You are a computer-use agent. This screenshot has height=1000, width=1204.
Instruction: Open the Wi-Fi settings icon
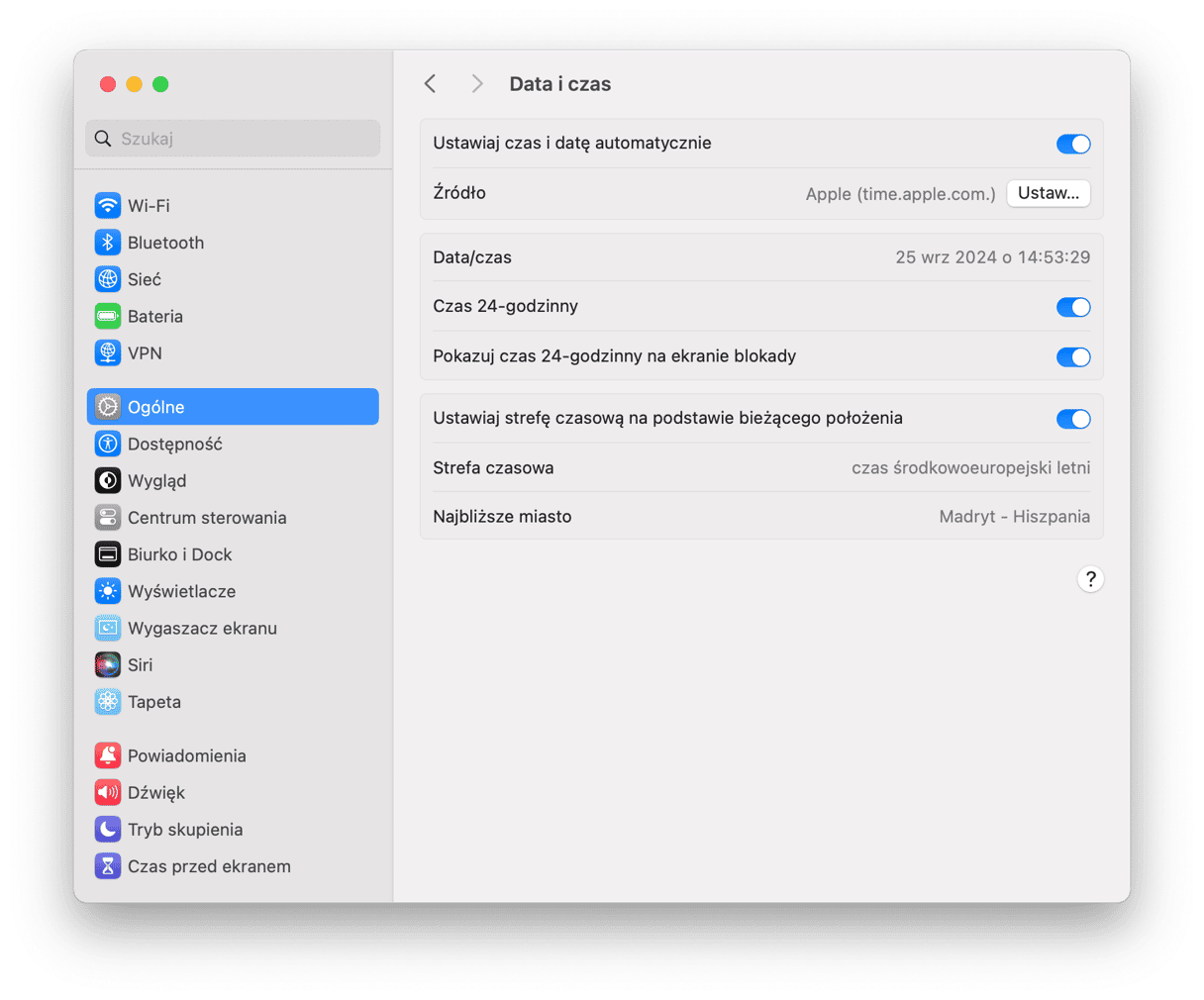(x=108, y=206)
